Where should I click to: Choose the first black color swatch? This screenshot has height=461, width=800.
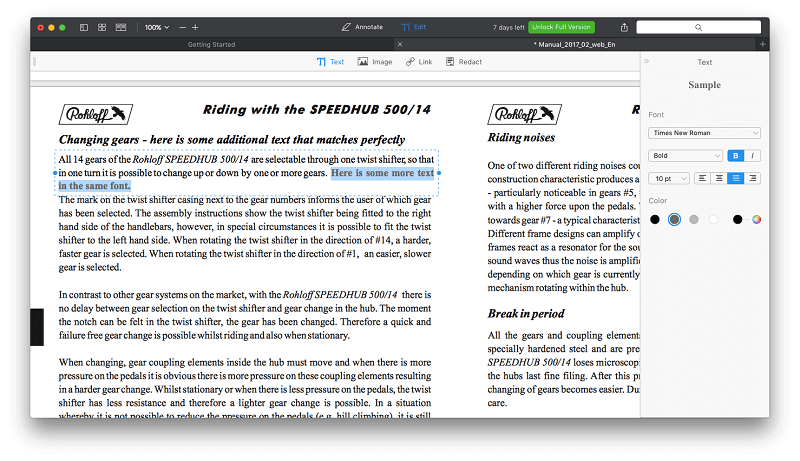[x=655, y=219]
